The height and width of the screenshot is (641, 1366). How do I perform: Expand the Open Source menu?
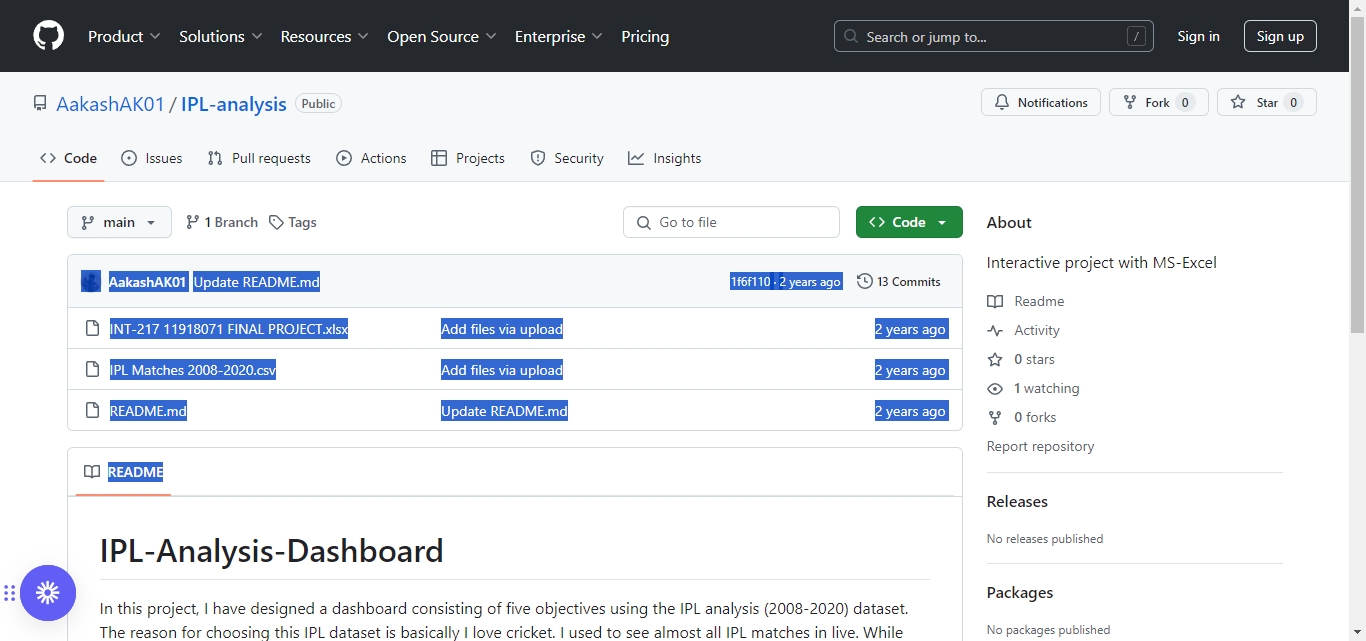click(x=441, y=36)
